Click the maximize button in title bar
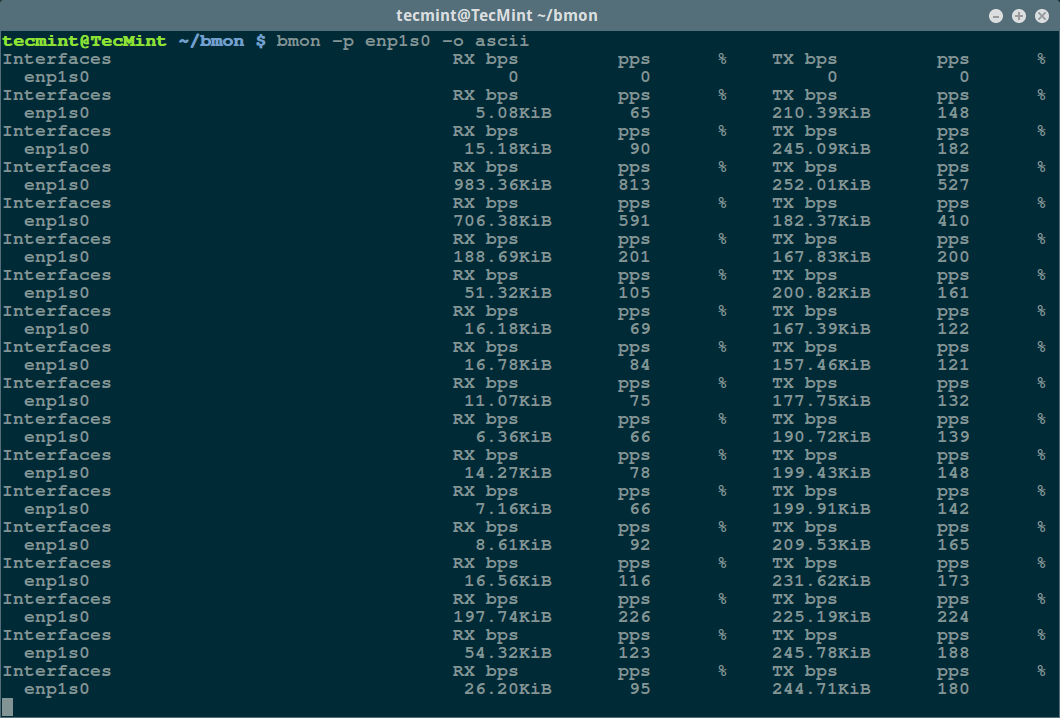This screenshot has height=718, width=1060. click(x=1019, y=16)
